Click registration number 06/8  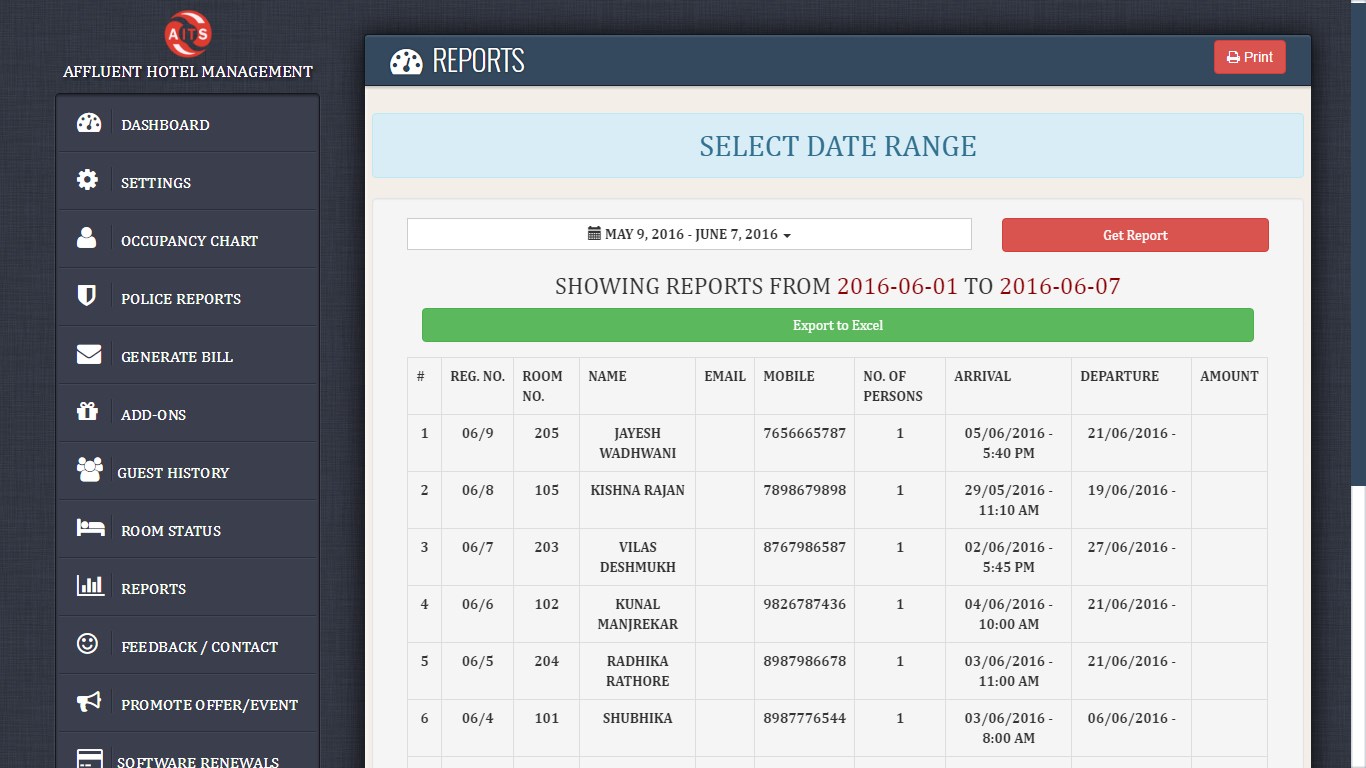point(478,490)
